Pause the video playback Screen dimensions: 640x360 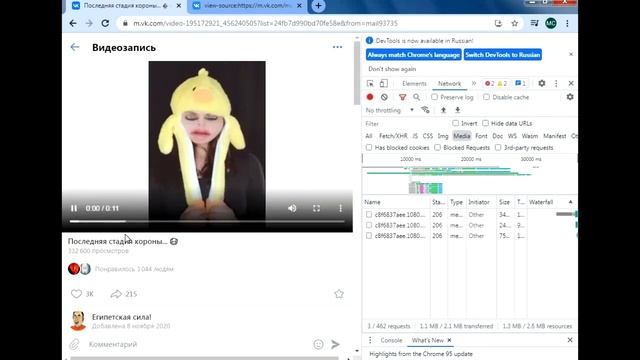(74, 208)
